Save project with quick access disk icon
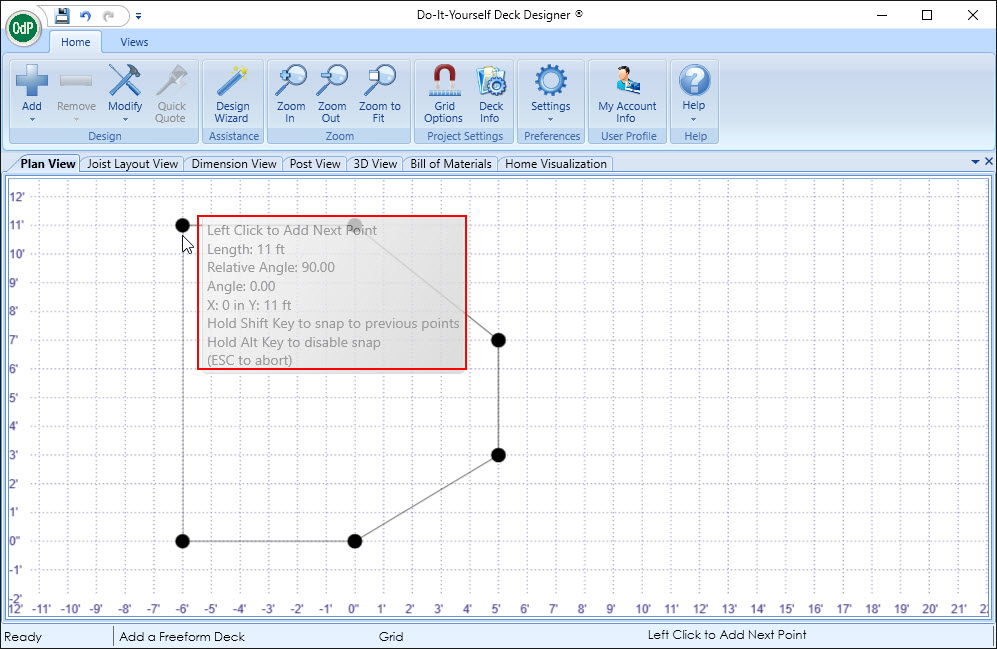The height and width of the screenshot is (649, 997). coord(62,15)
